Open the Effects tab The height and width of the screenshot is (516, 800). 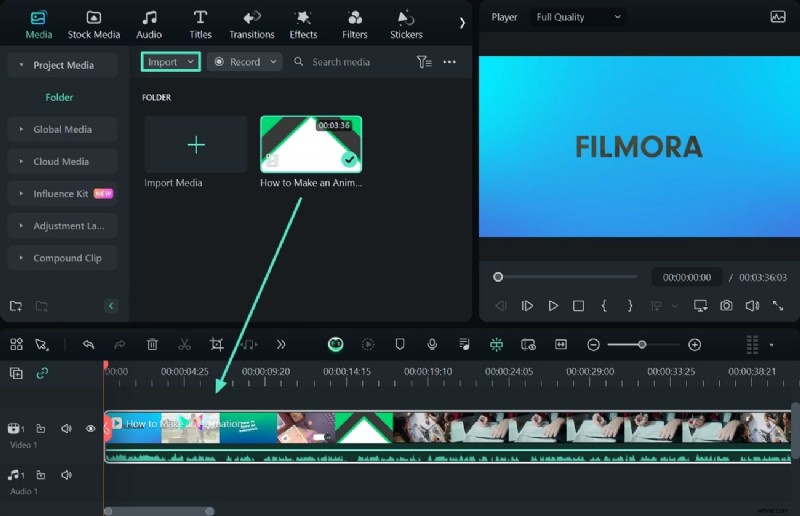(303, 24)
